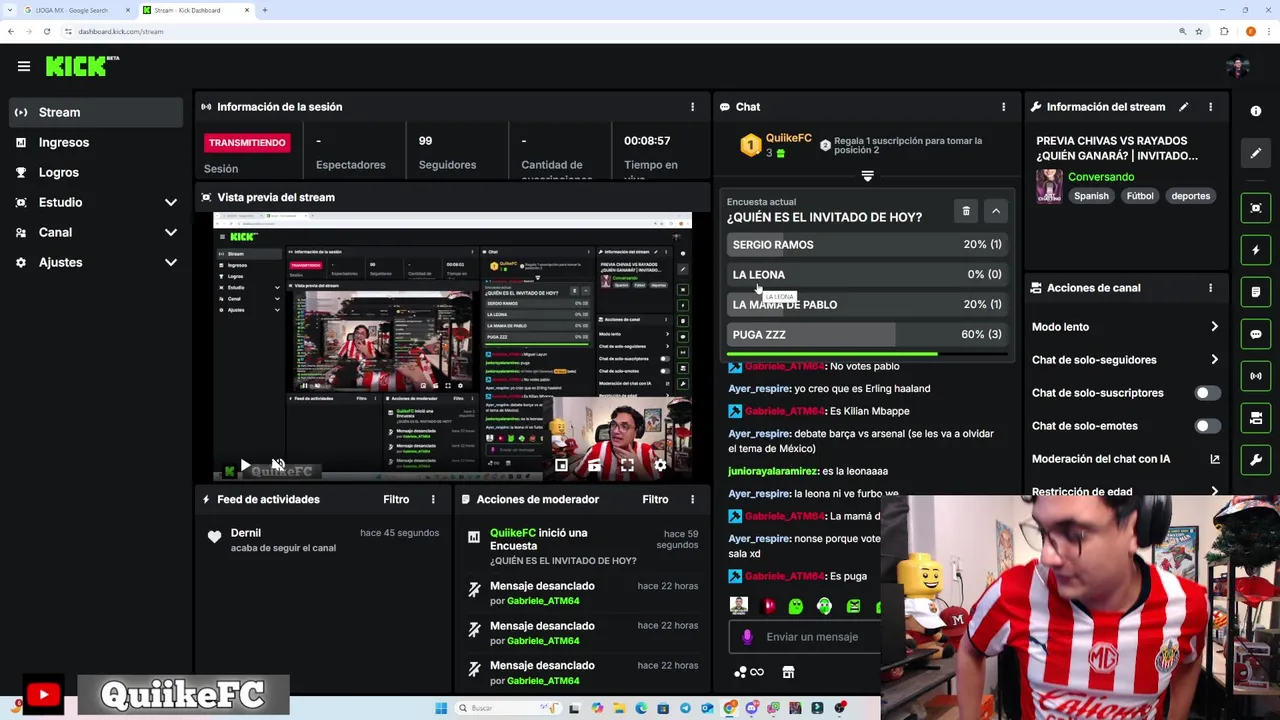Delete the current poll with the trash icon
This screenshot has height=720, width=1280.
966,211
